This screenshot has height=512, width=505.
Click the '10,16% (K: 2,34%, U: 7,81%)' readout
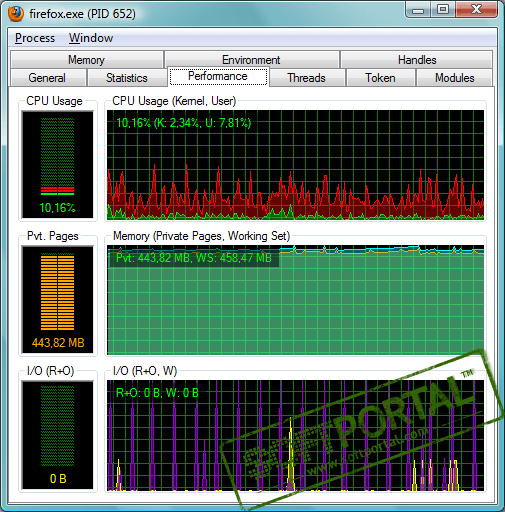pyautogui.click(x=184, y=123)
